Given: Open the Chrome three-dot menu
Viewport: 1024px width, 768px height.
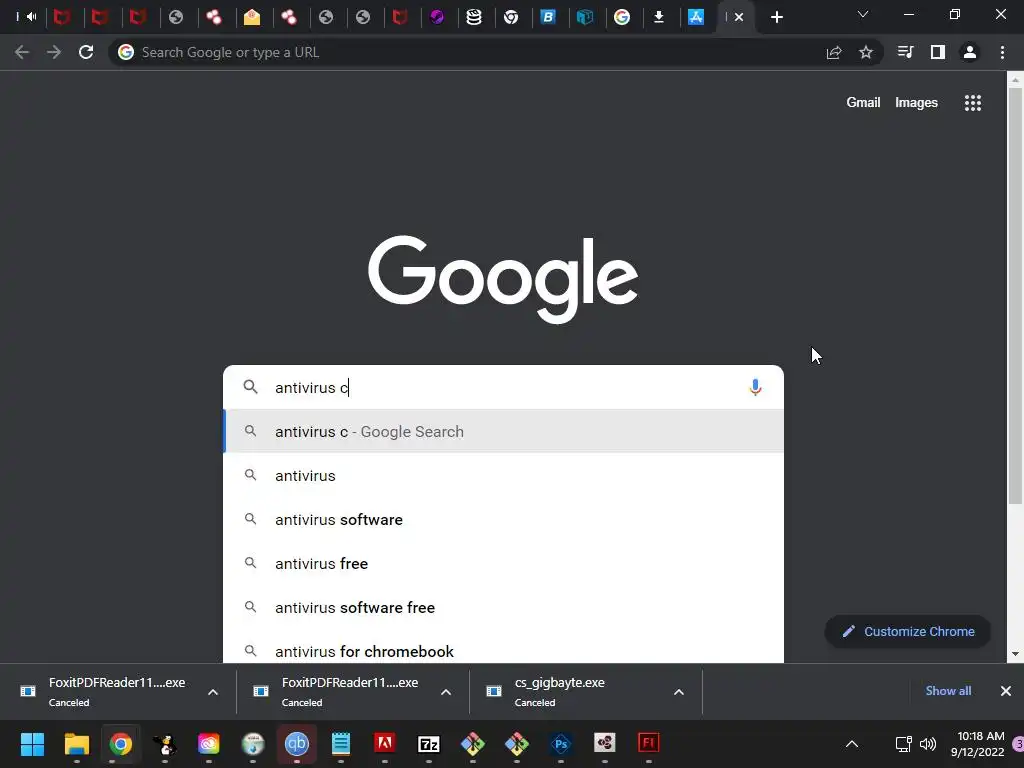Looking at the screenshot, I should point(1002,52).
